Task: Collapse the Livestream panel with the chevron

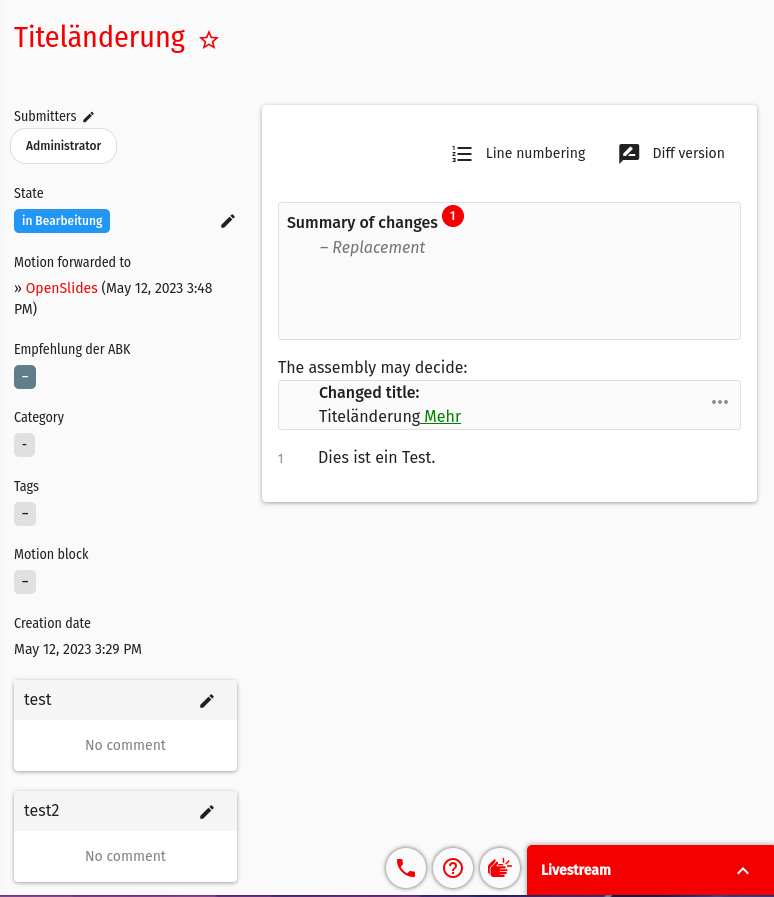Action: pyautogui.click(x=743, y=871)
